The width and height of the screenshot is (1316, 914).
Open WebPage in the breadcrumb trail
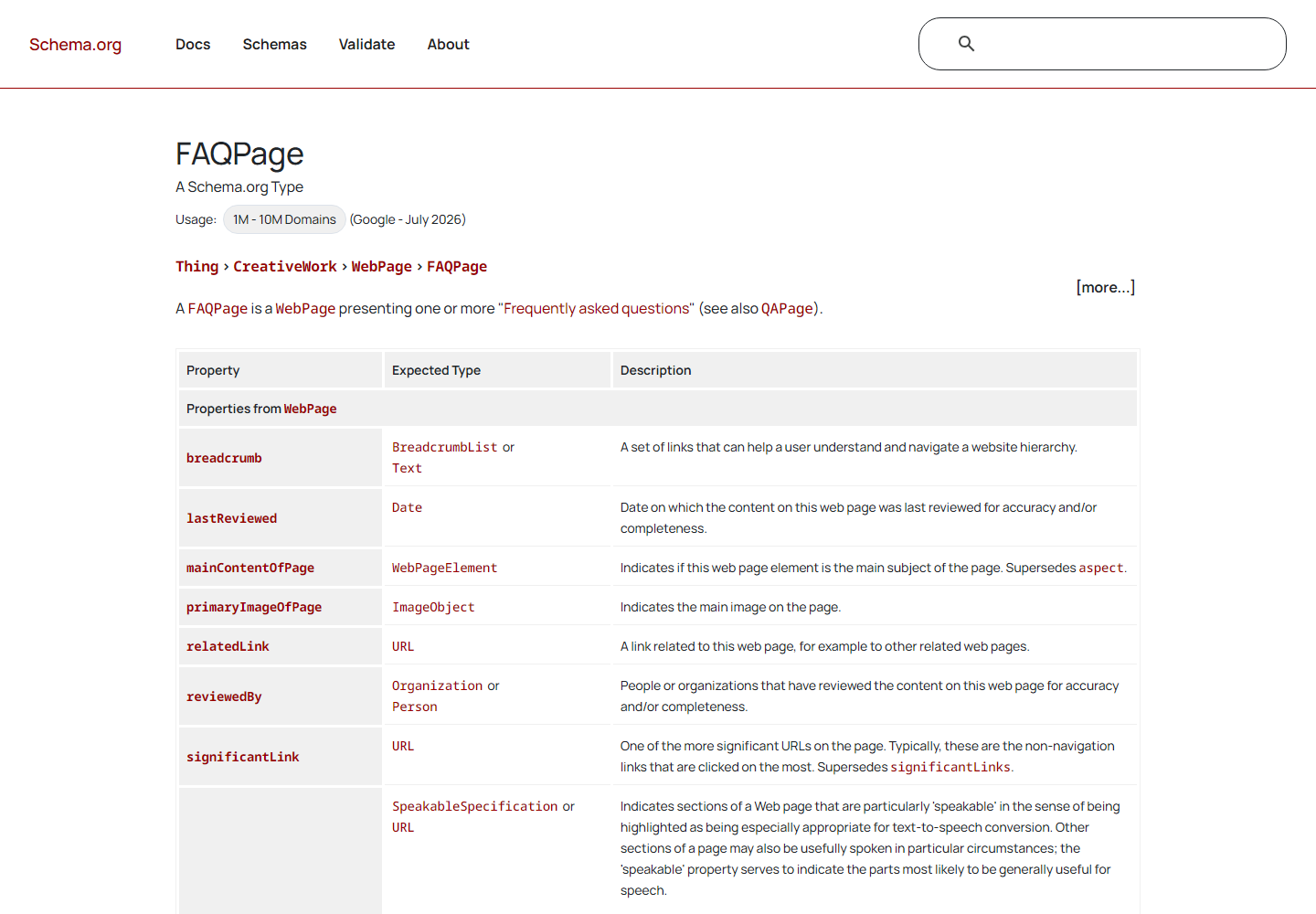[382, 267]
